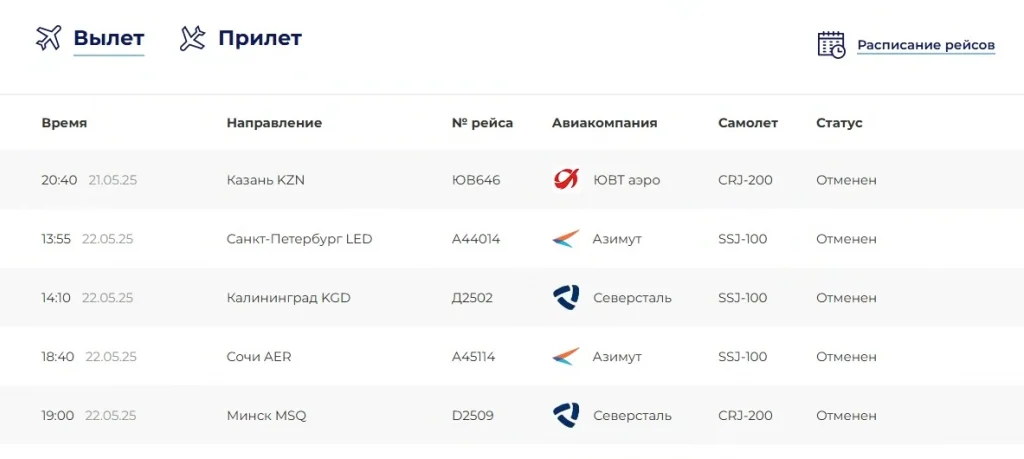Click Азимут logo in Saint Petersburg row

point(566,239)
